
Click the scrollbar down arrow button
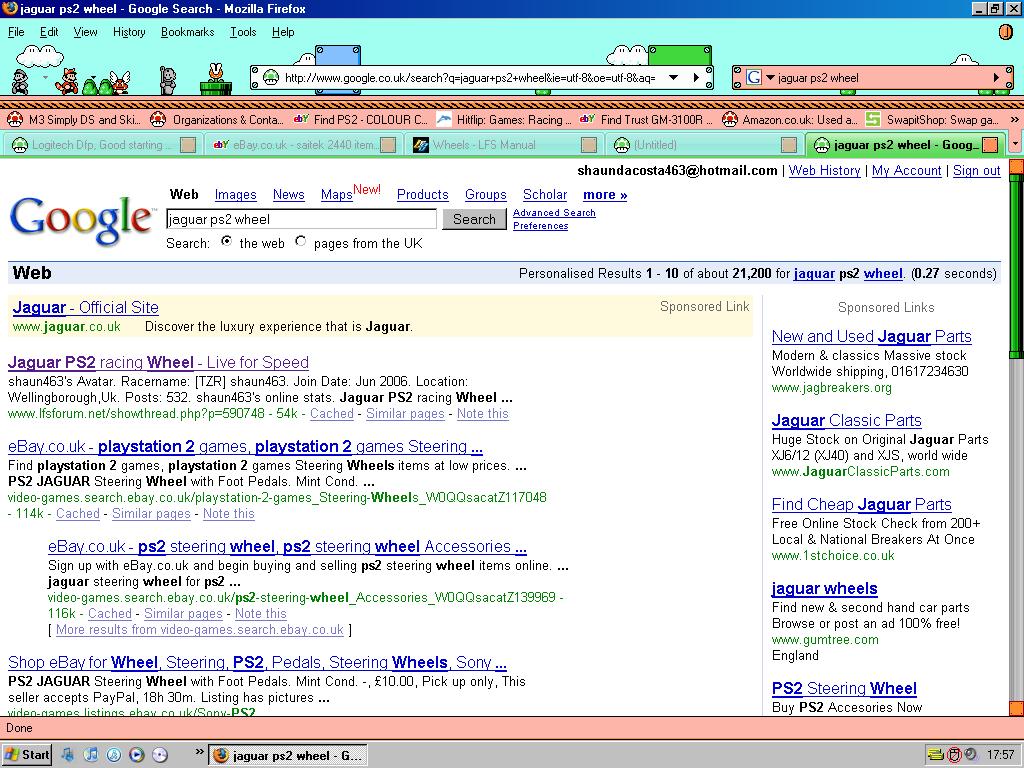point(1016,708)
